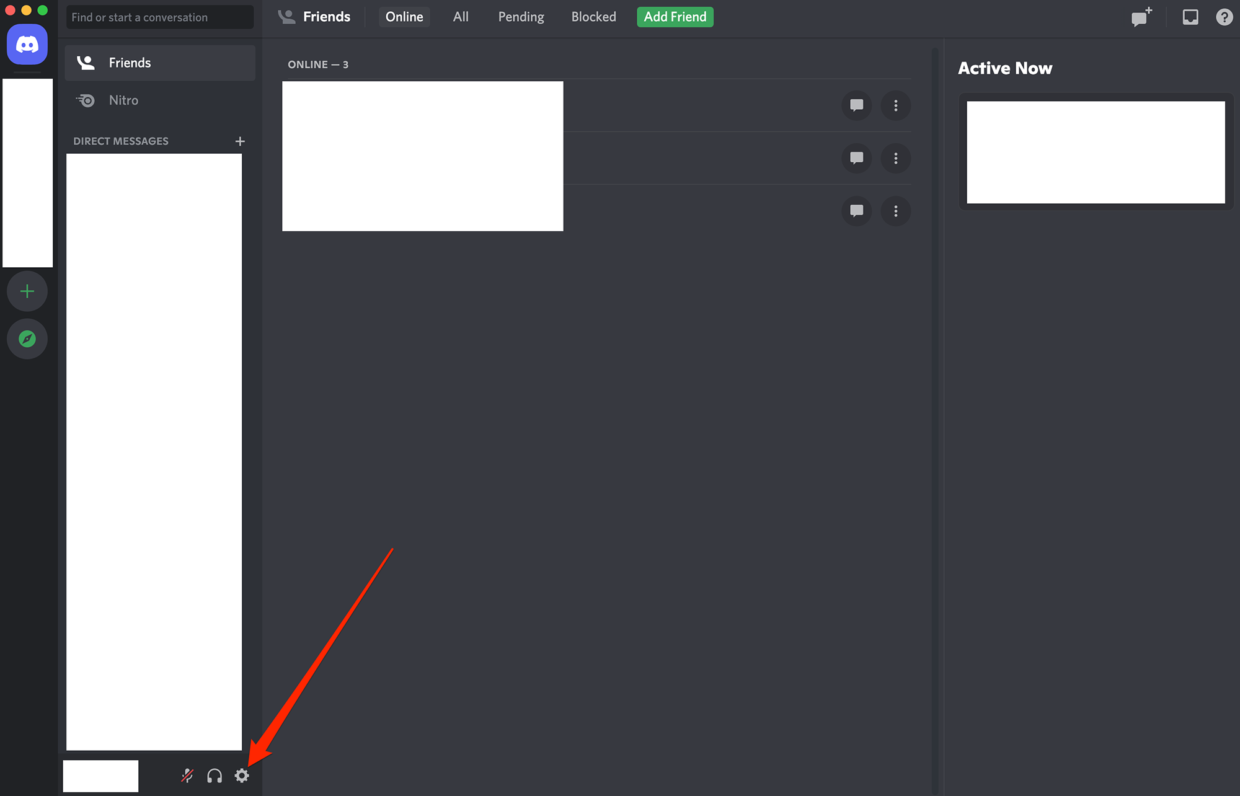
Task: Open the More options menu for the third friend
Action: pyautogui.click(x=895, y=211)
